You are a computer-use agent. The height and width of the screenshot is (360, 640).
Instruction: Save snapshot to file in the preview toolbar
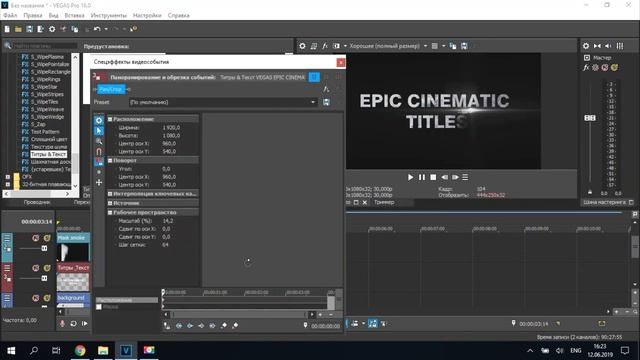(x=464, y=46)
